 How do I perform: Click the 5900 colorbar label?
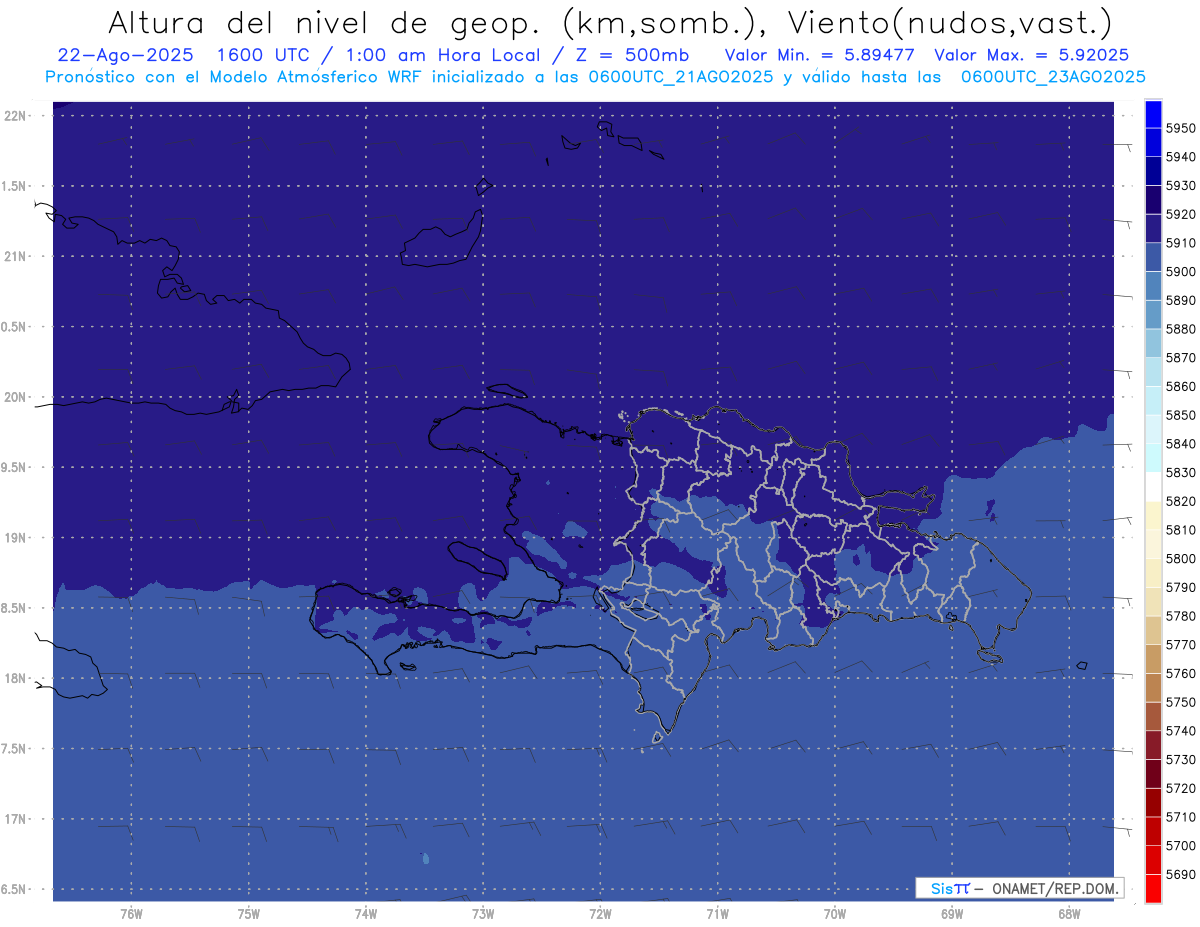coord(1181,272)
